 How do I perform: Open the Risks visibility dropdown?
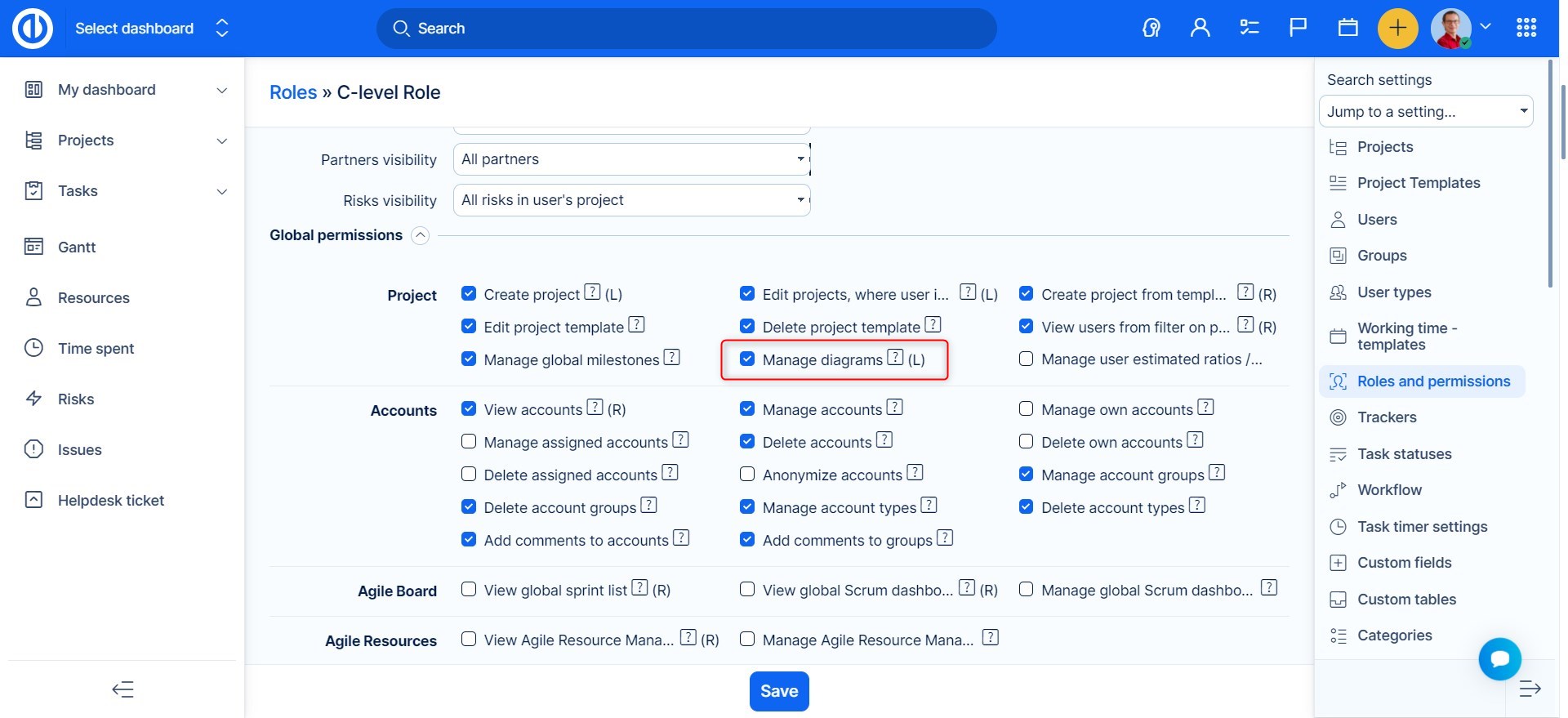click(631, 200)
